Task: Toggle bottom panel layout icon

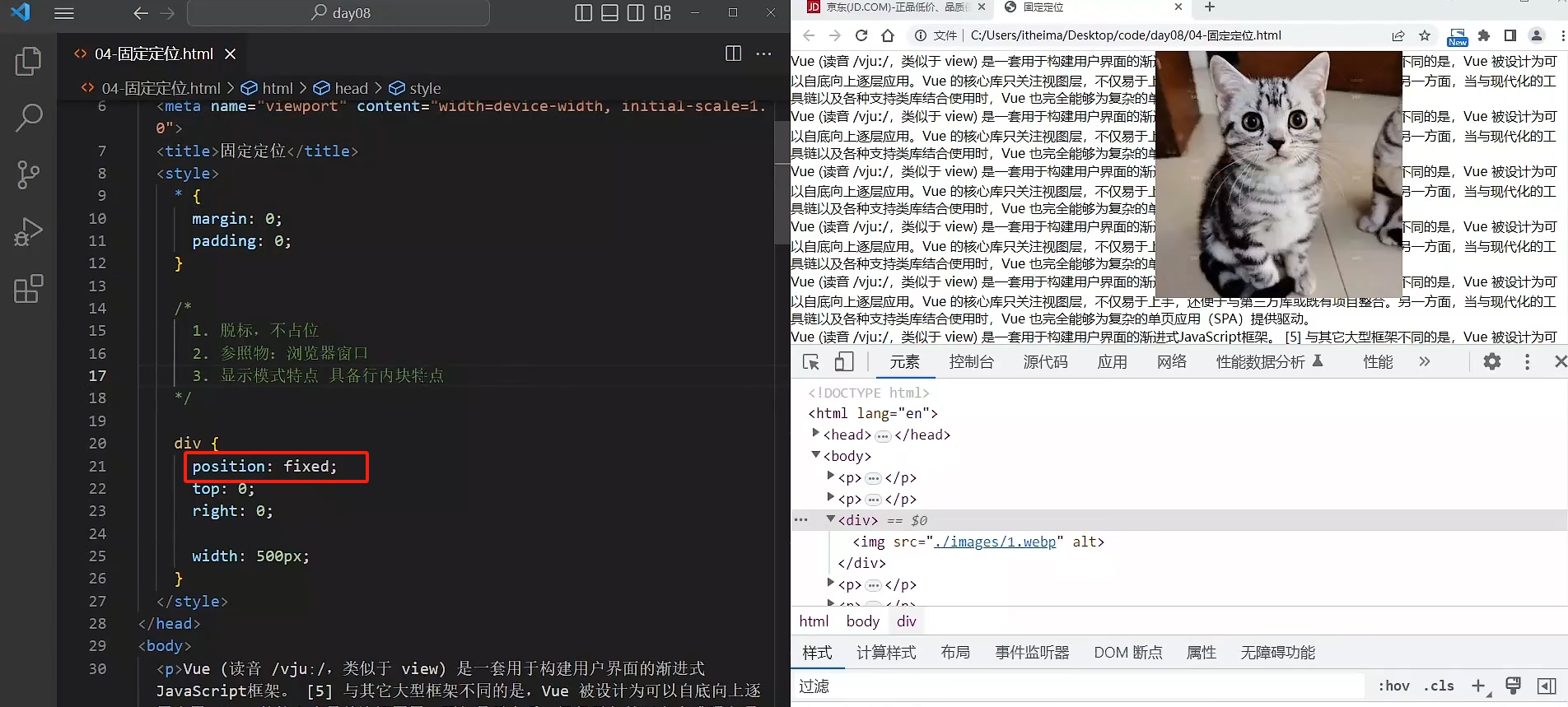Action: coord(609,13)
